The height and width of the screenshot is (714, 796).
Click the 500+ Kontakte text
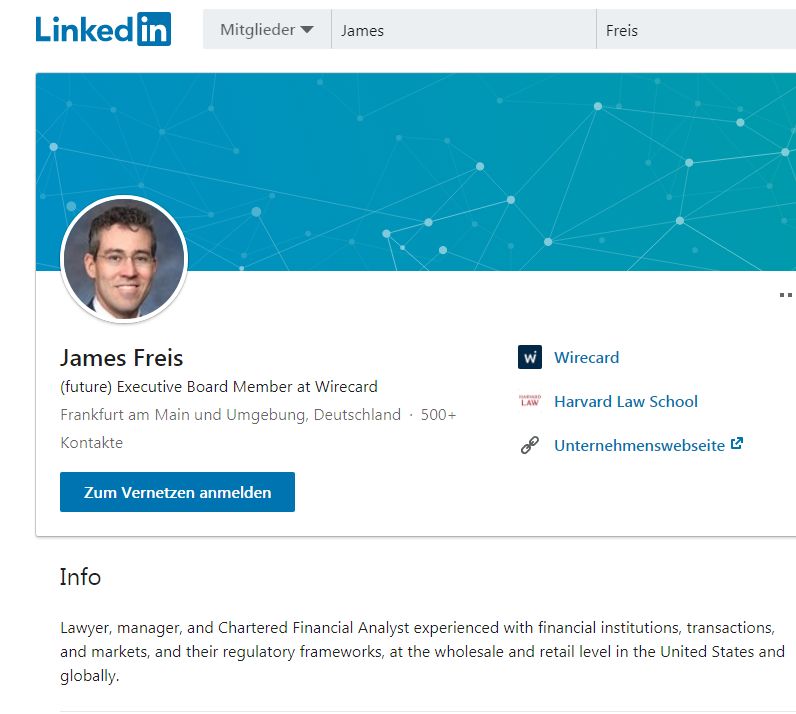click(x=438, y=414)
